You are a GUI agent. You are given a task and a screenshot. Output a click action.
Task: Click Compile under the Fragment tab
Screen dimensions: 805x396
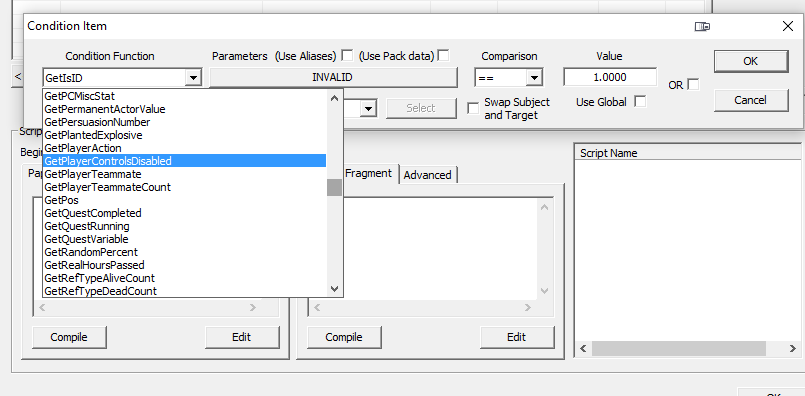click(x=344, y=337)
